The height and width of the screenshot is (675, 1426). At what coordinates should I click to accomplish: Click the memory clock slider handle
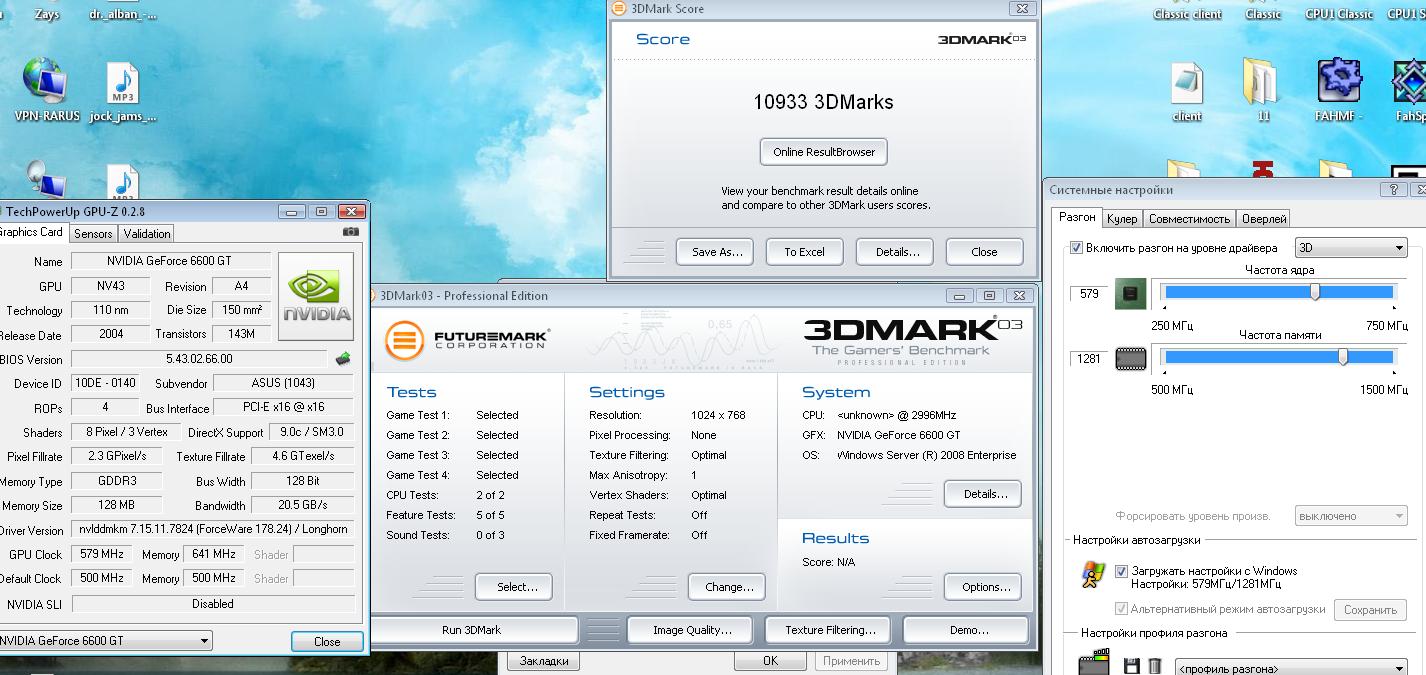(1342, 357)
